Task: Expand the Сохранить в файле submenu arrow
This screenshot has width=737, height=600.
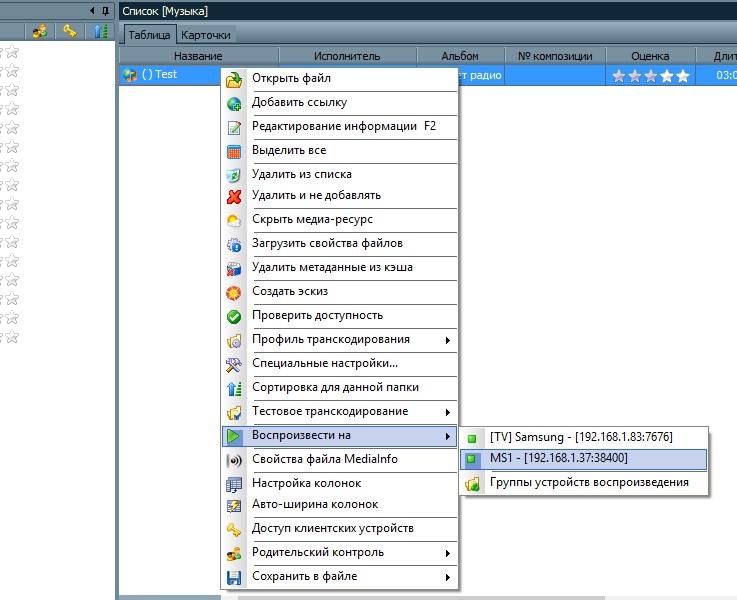Action: pyautogui.click(x=448, y=577)
